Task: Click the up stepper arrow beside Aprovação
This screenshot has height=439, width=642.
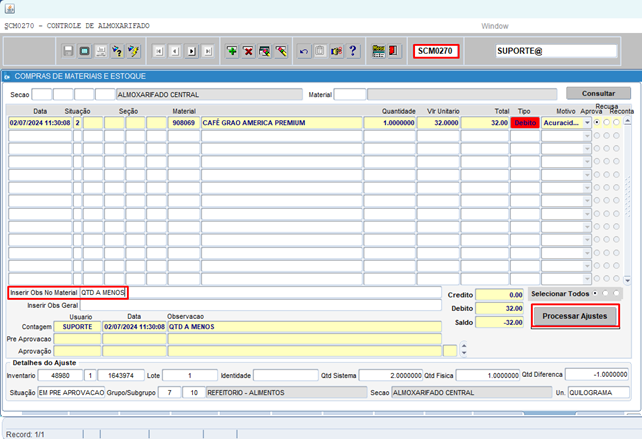Action: (464, 346)
